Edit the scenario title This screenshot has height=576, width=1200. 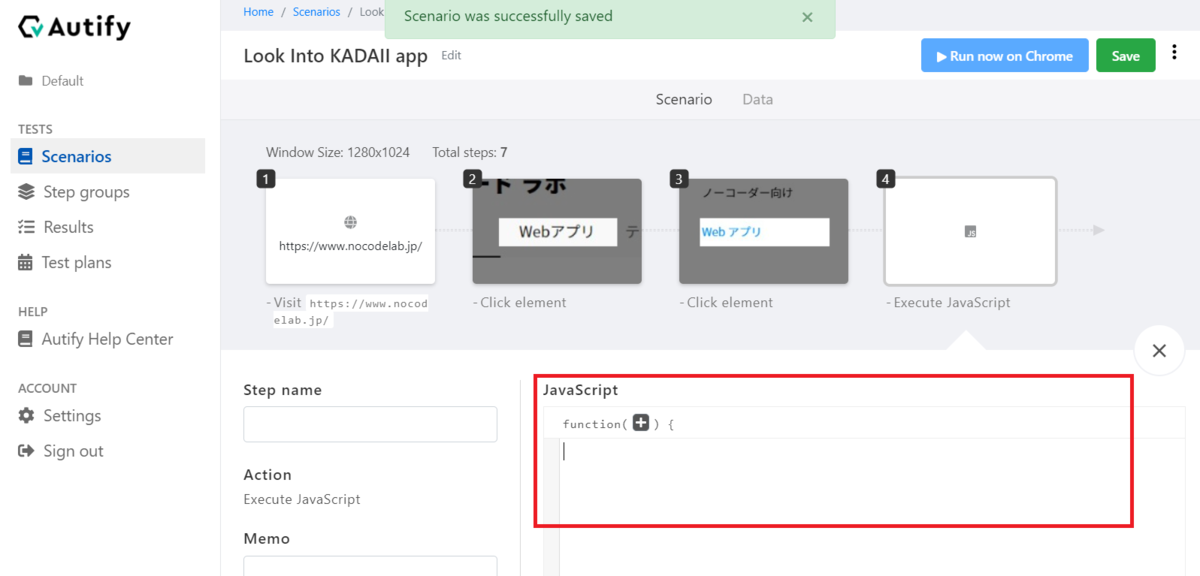coord(451,56)
